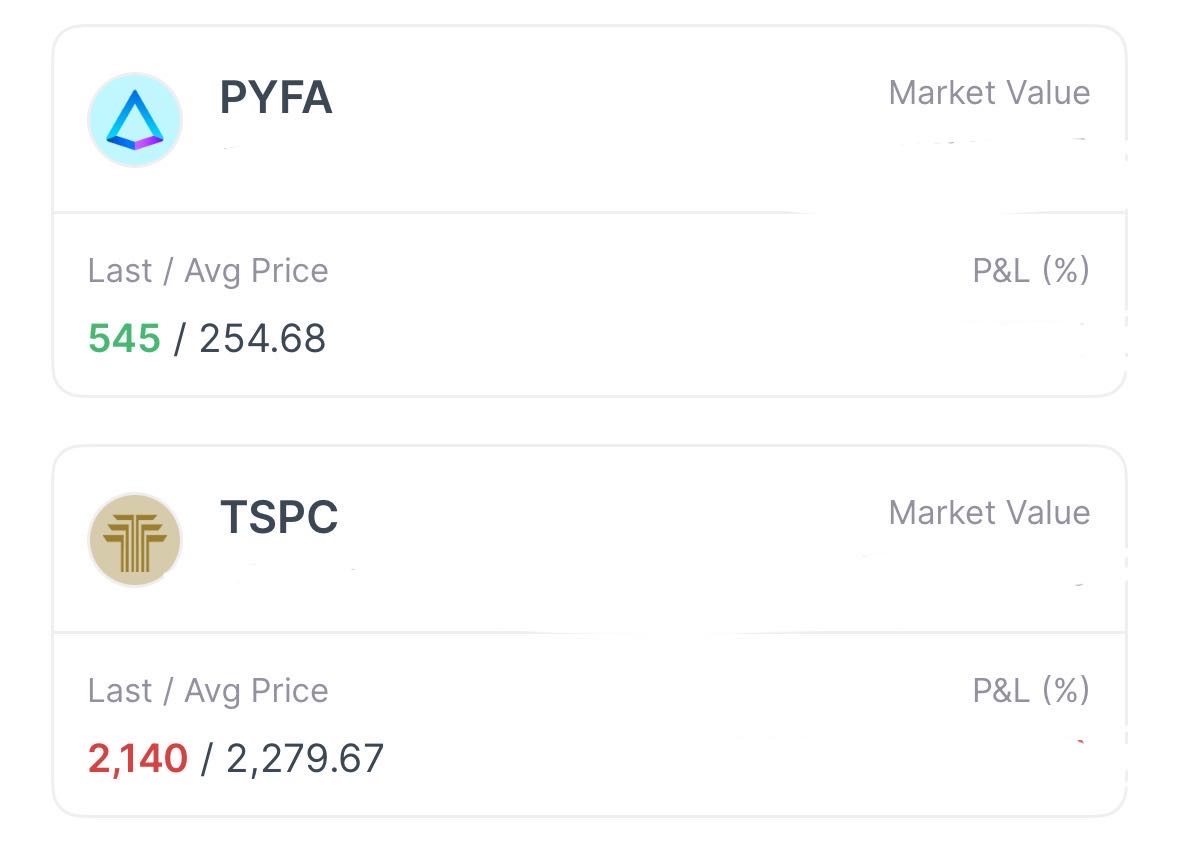Open PYFA details via its ticker logo

pos(135,118)
